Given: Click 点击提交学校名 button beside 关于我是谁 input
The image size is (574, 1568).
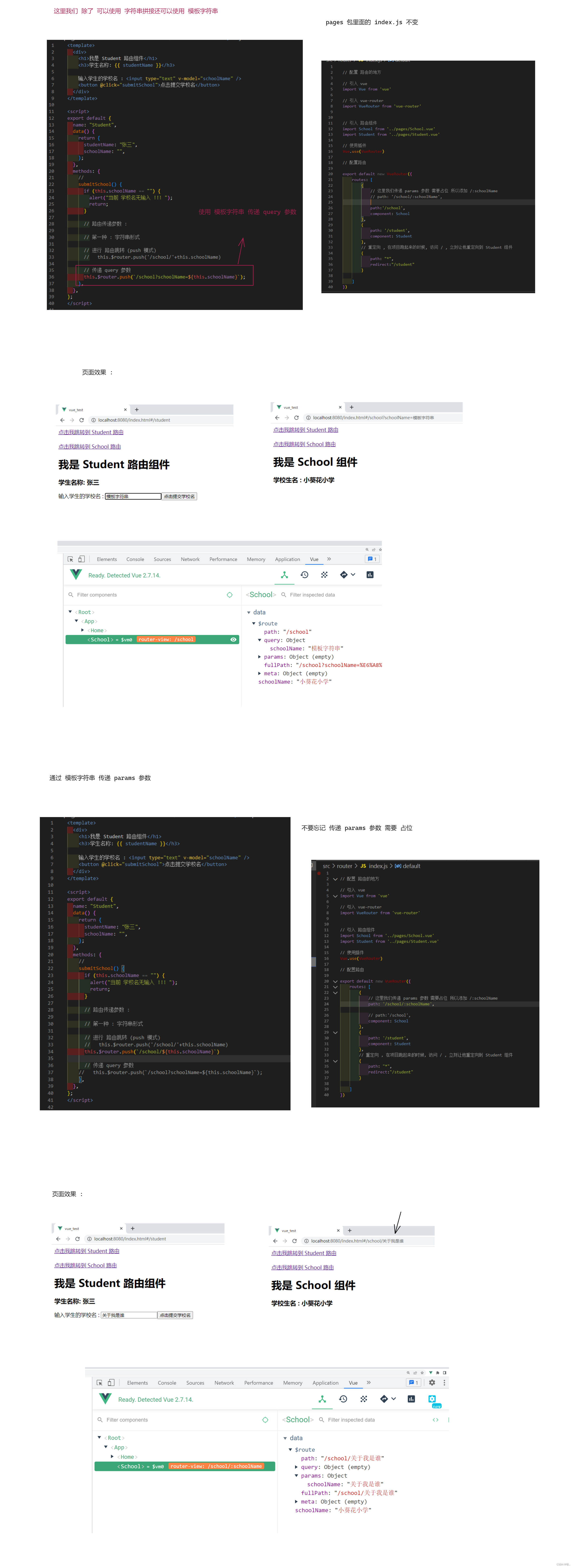Looking at the screenshot, I should click(x=175, y=1315).
